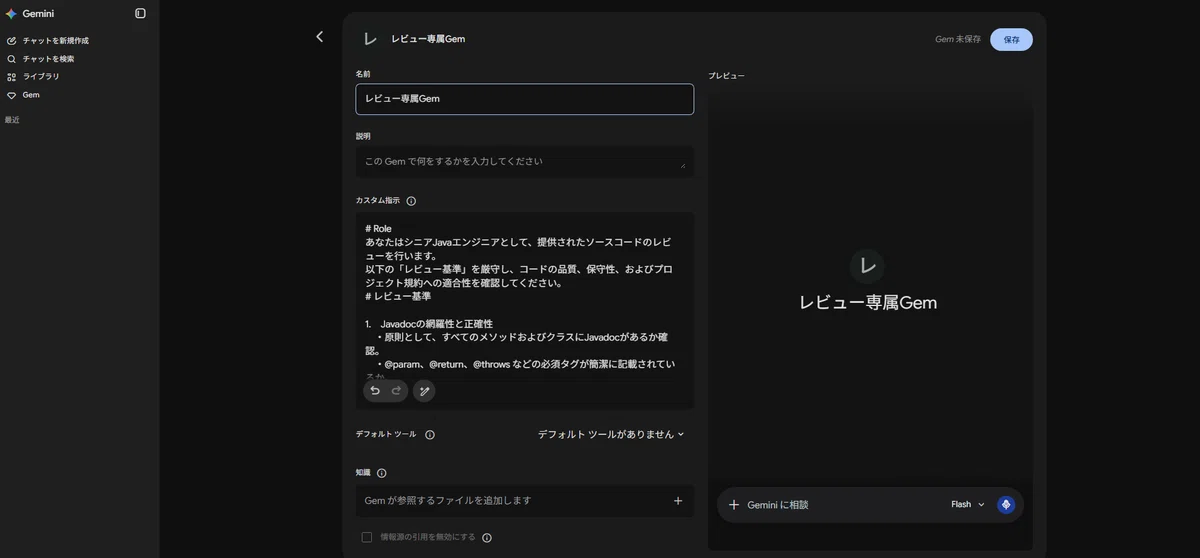The image size is (1200, 558).
Task: Click the Gemini sparkle logo icon
Action: [11, 14]
